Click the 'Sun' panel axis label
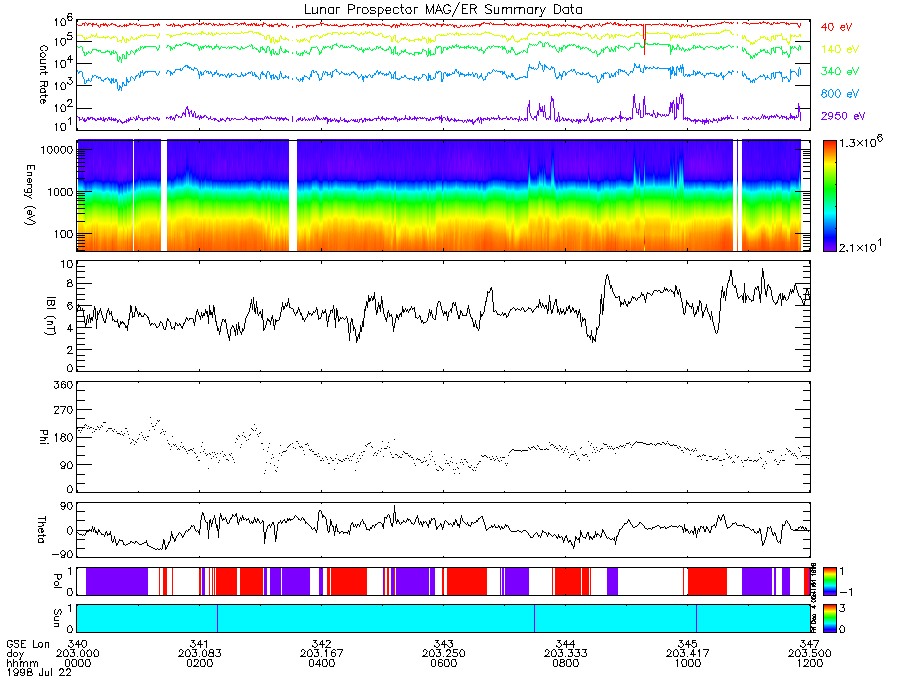 pos(57,618)
